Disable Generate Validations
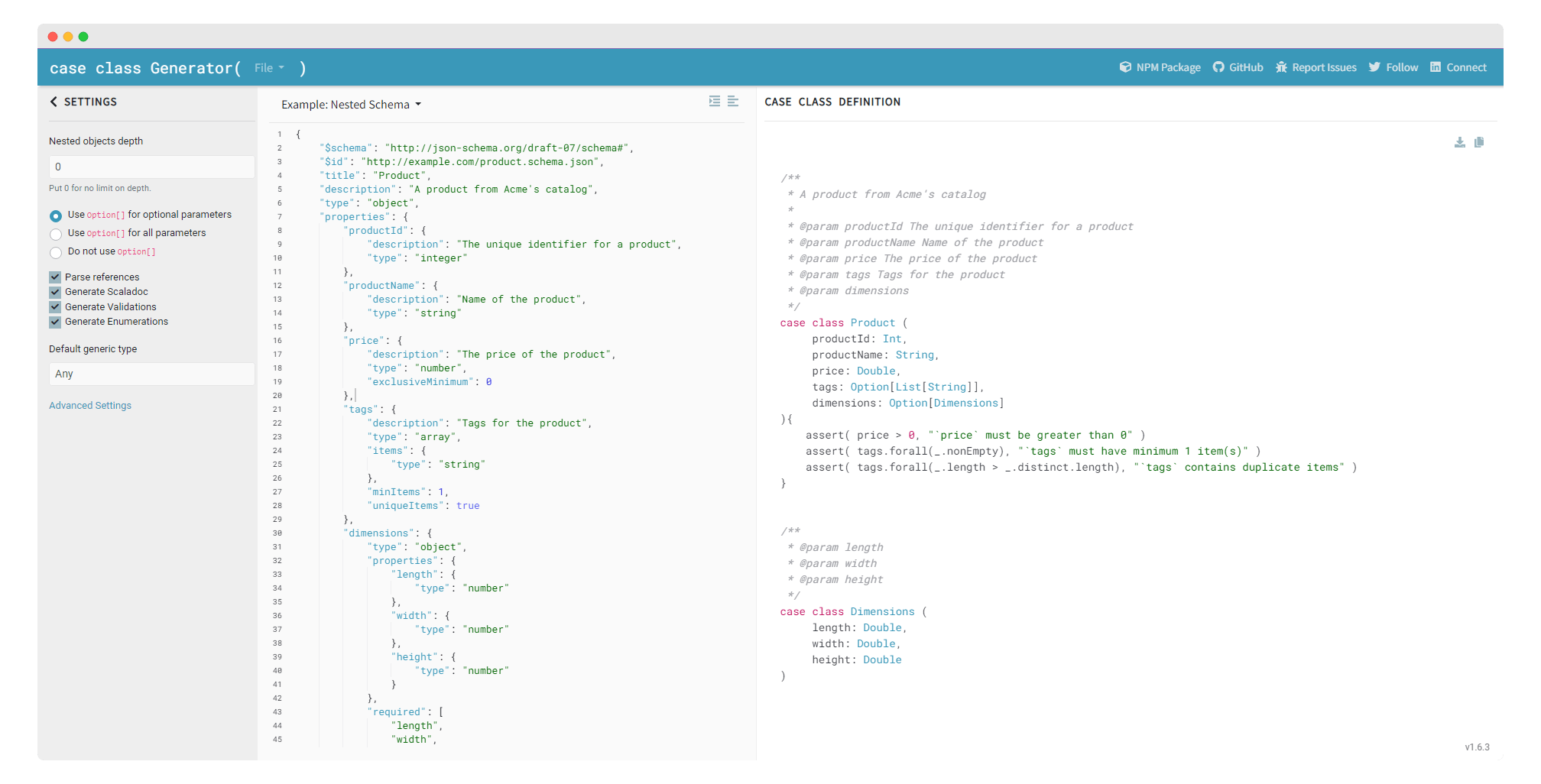 point(55,306)
